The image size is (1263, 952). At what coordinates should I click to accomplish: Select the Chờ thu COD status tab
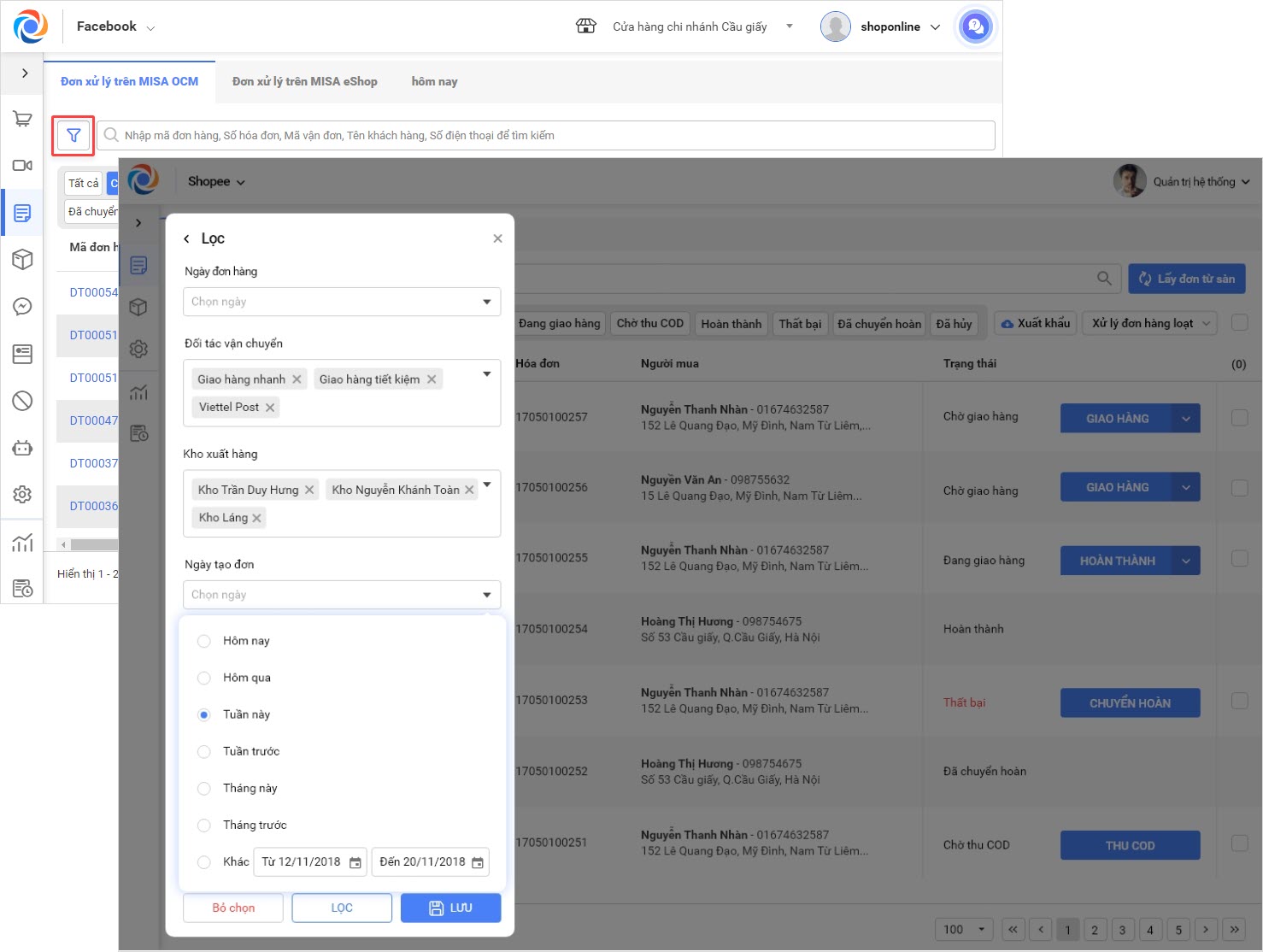coord(649,324)
